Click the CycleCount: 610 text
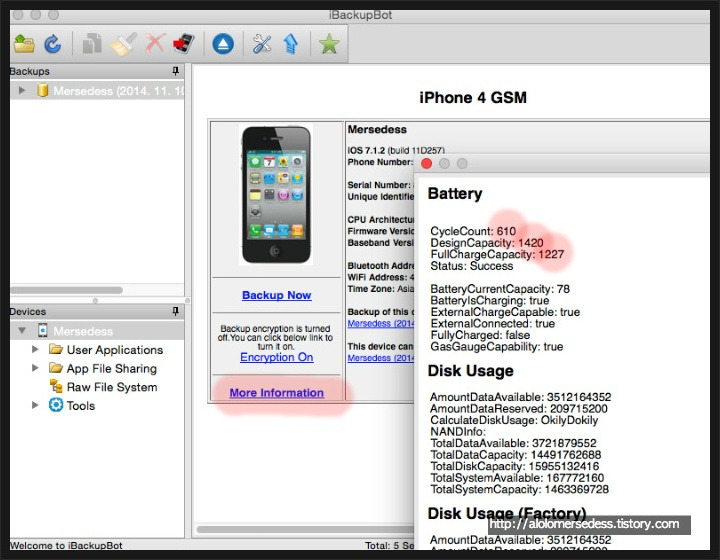Screen dimensions: 720x560 pos(473,231)
